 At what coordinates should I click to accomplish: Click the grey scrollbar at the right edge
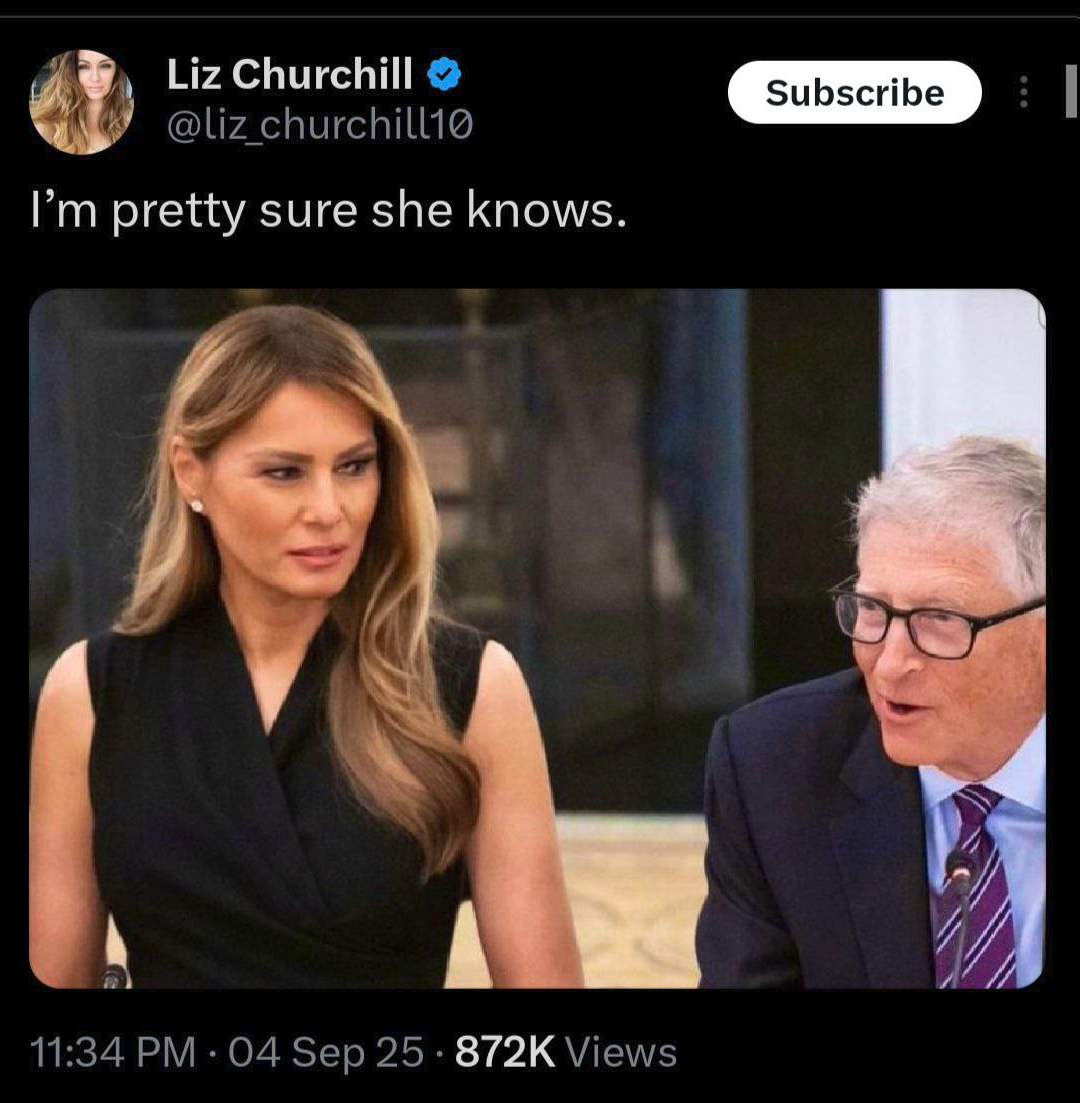click(1071, 91)
